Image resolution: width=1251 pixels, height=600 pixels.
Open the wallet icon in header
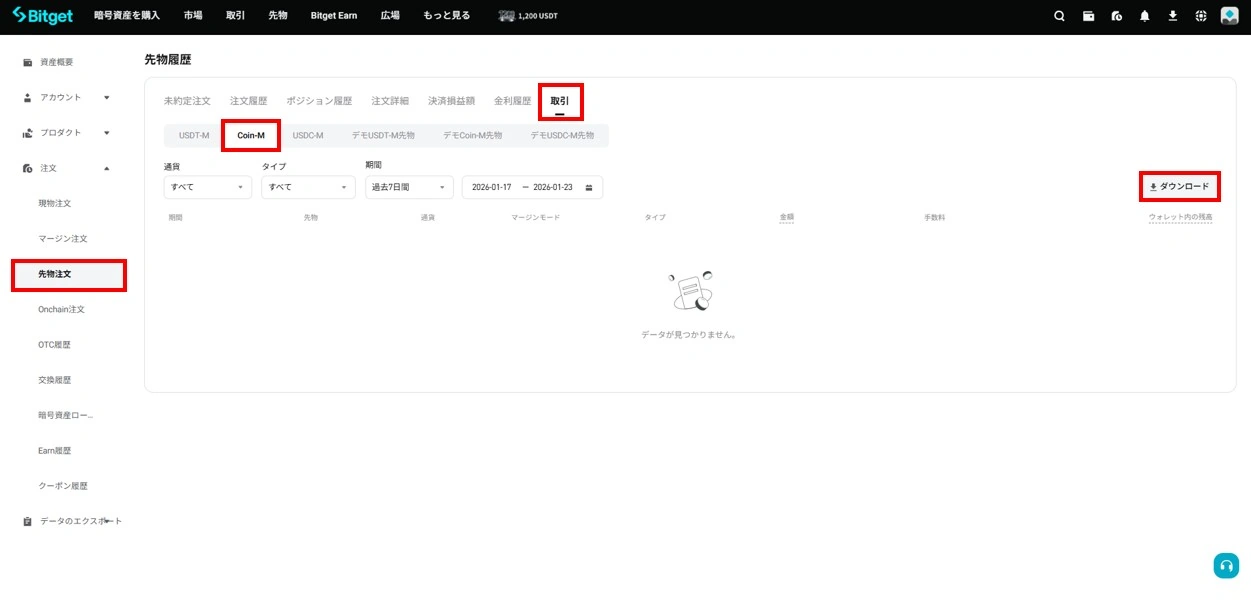(x=1088, y=16)
